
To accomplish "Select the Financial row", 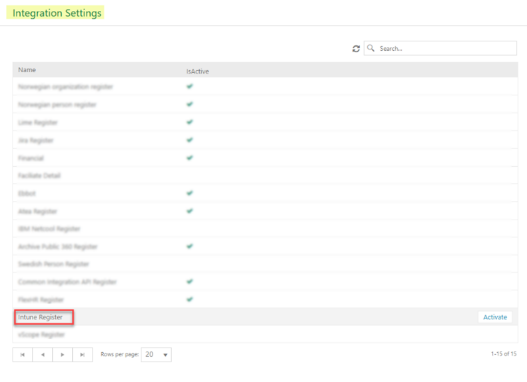I will (x=265, y=158).
